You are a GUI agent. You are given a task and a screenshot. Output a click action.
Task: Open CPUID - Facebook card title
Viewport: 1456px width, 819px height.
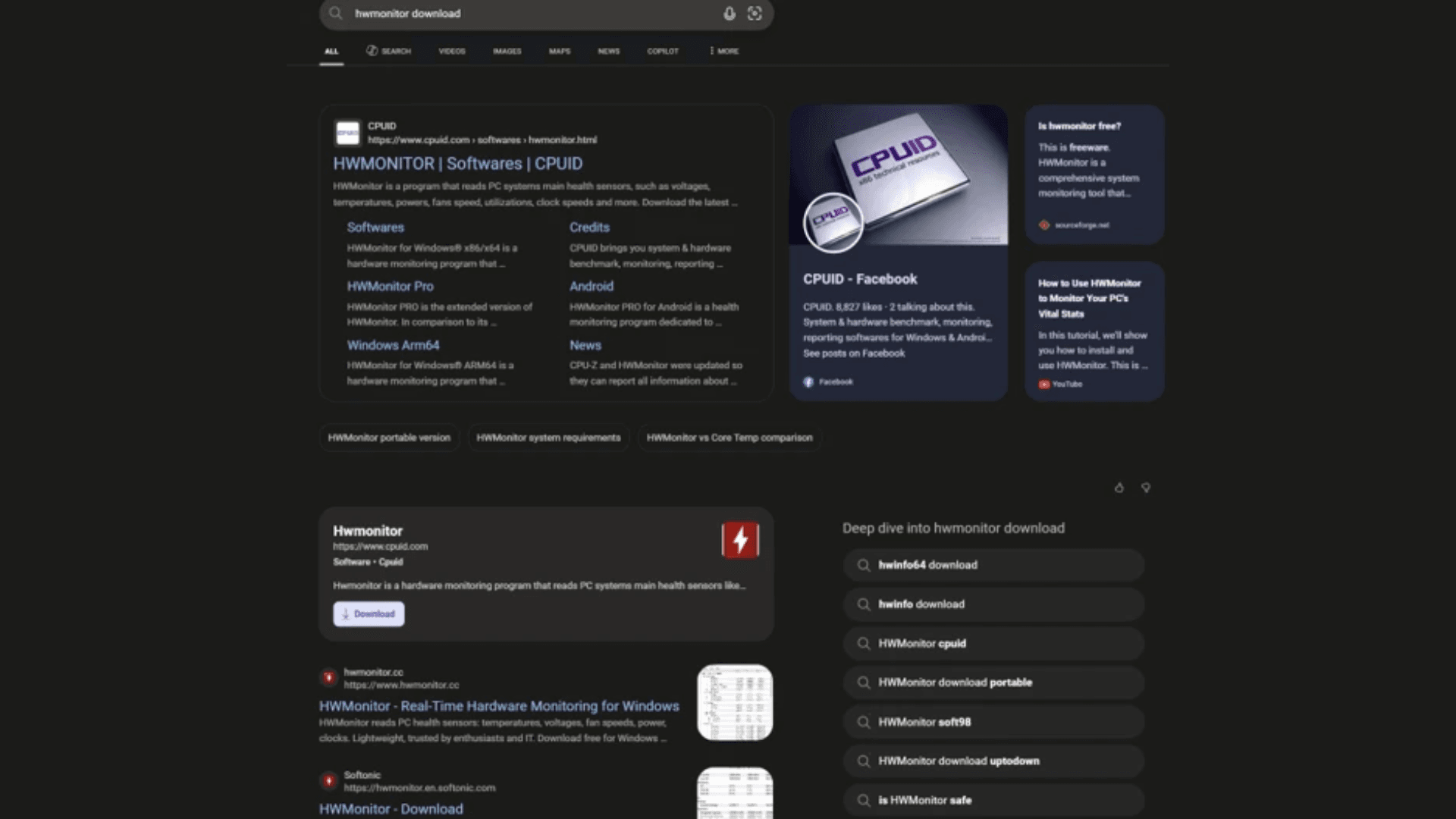860,279
